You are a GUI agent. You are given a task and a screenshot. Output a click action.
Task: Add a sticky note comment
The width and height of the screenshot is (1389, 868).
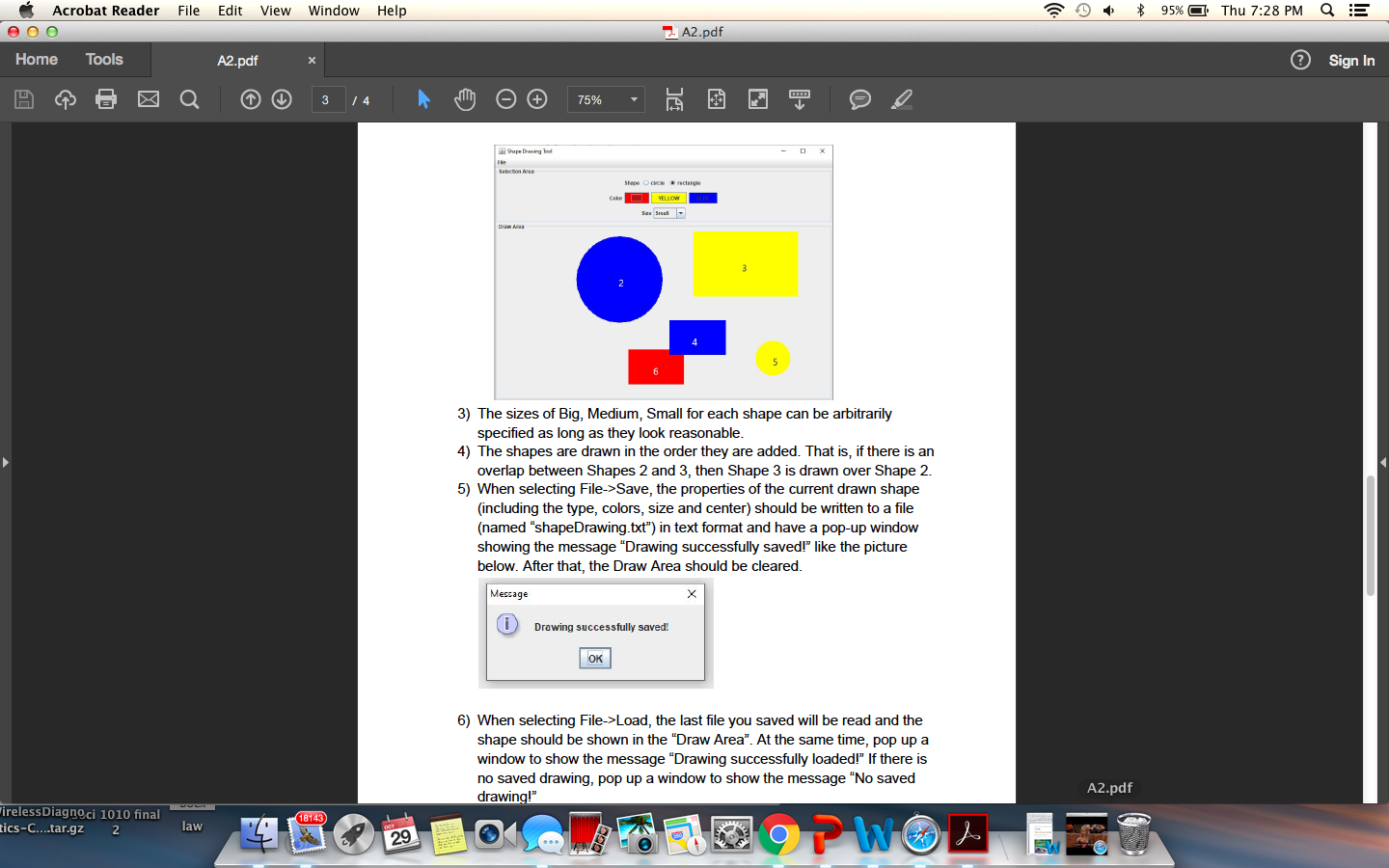pos(859,99)
